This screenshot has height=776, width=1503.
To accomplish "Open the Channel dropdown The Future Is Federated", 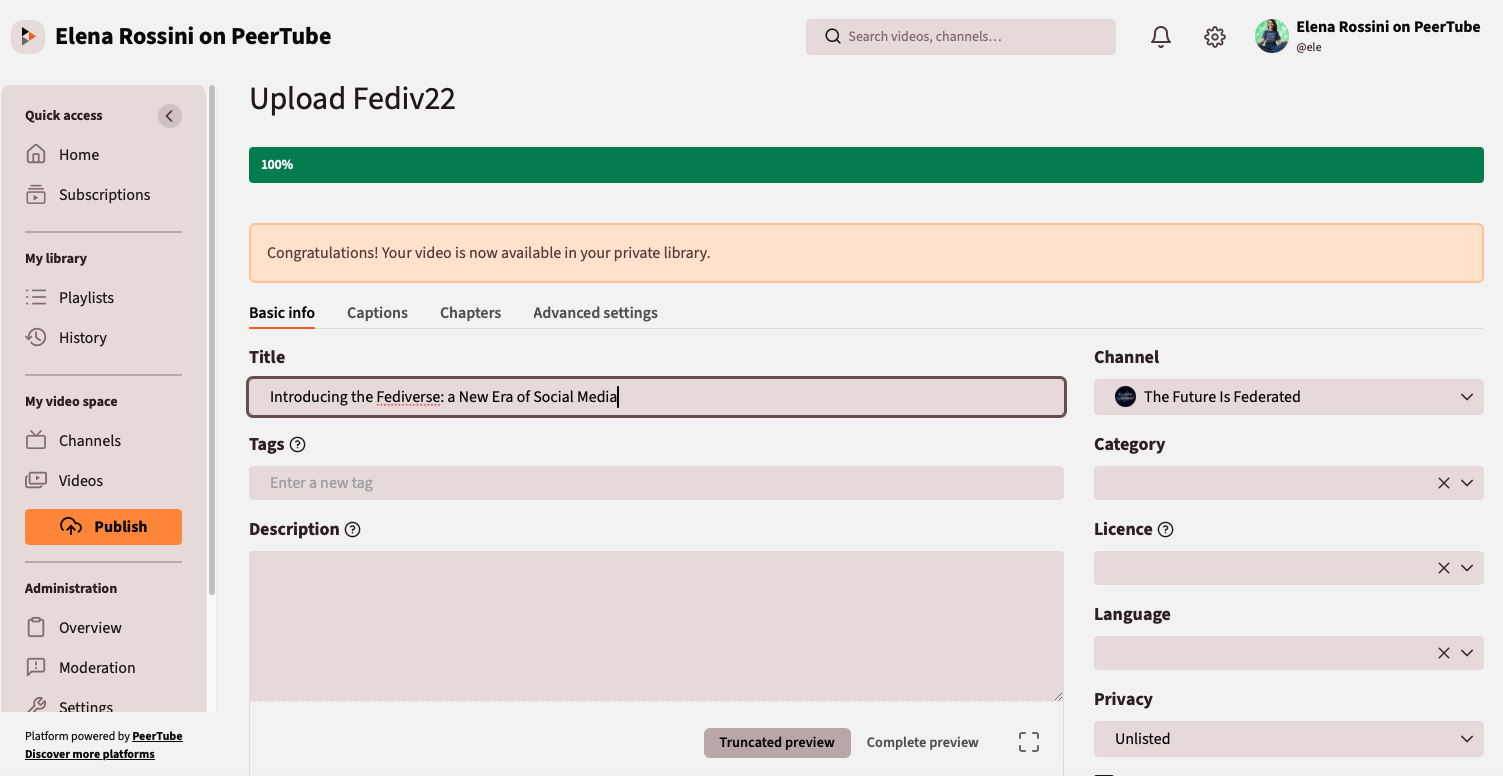I will pos(1289,397).
